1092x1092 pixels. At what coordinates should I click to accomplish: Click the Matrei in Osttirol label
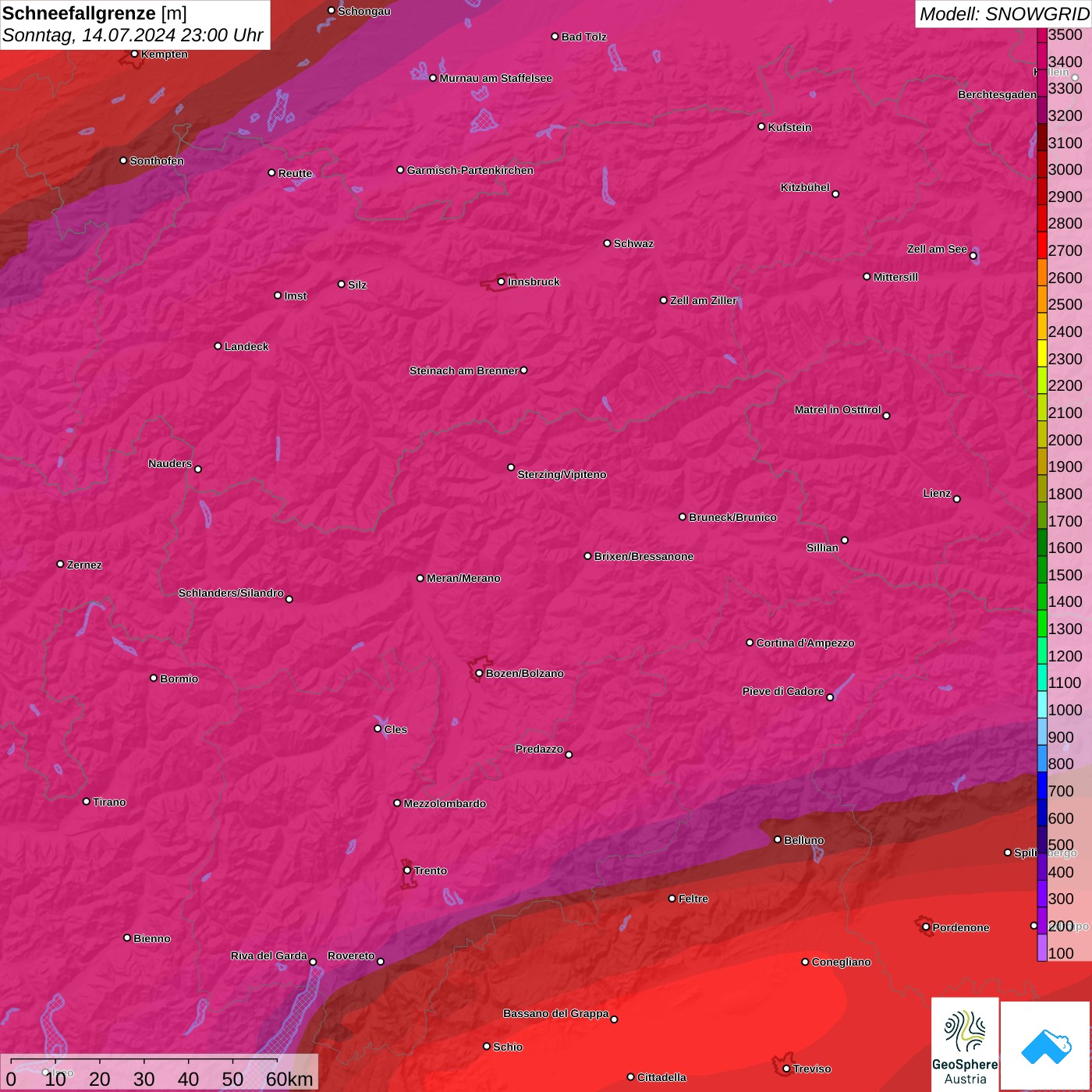point(838,409)
